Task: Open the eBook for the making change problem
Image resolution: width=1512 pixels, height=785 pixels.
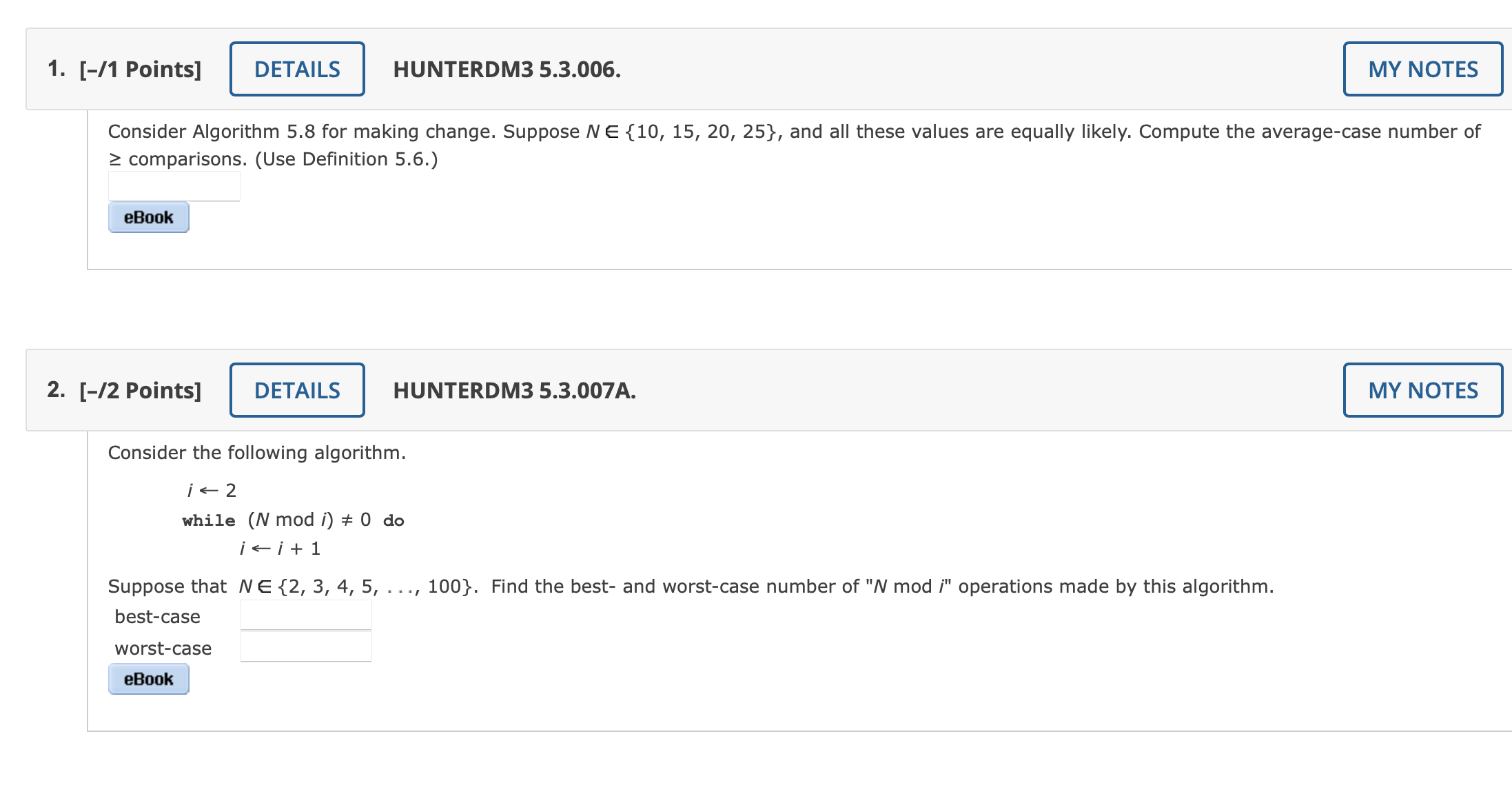Action: [x=147, y=216]
